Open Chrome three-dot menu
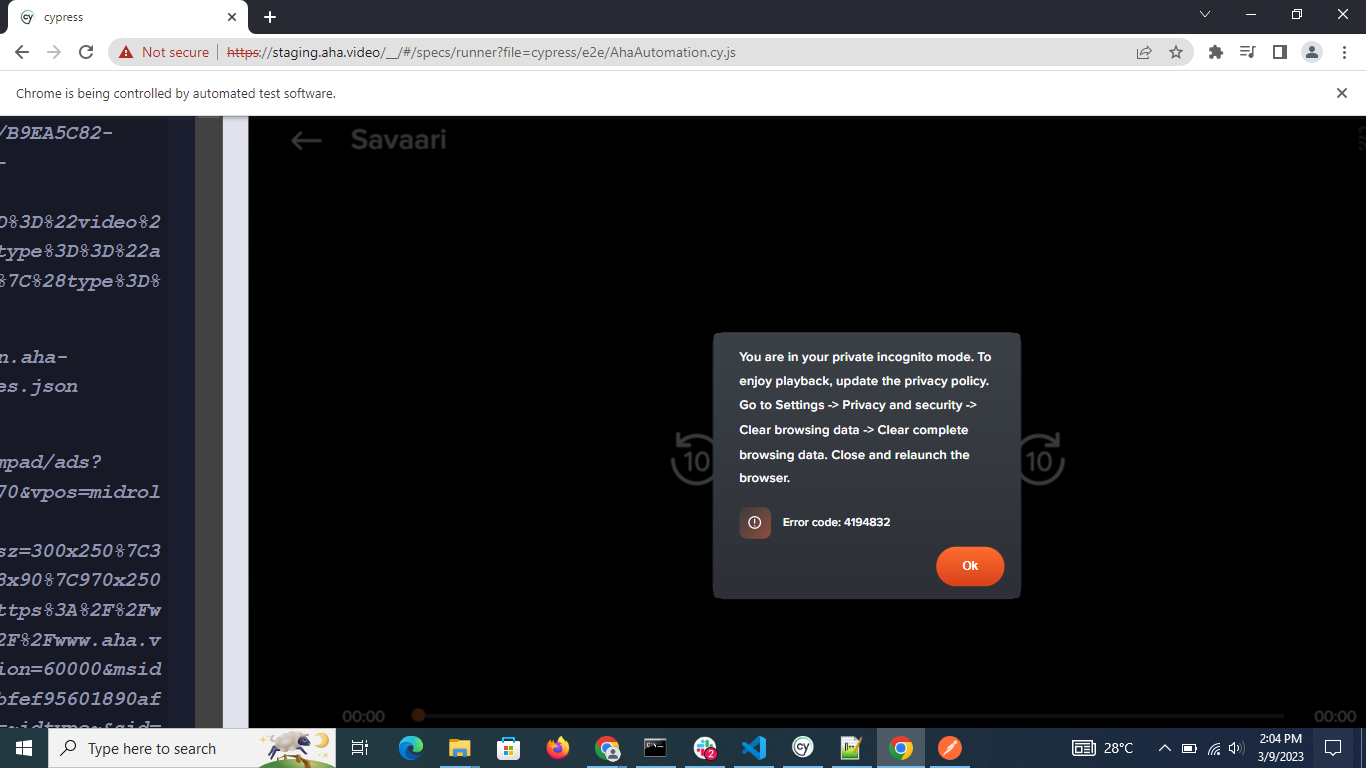 click(1343, 52)
